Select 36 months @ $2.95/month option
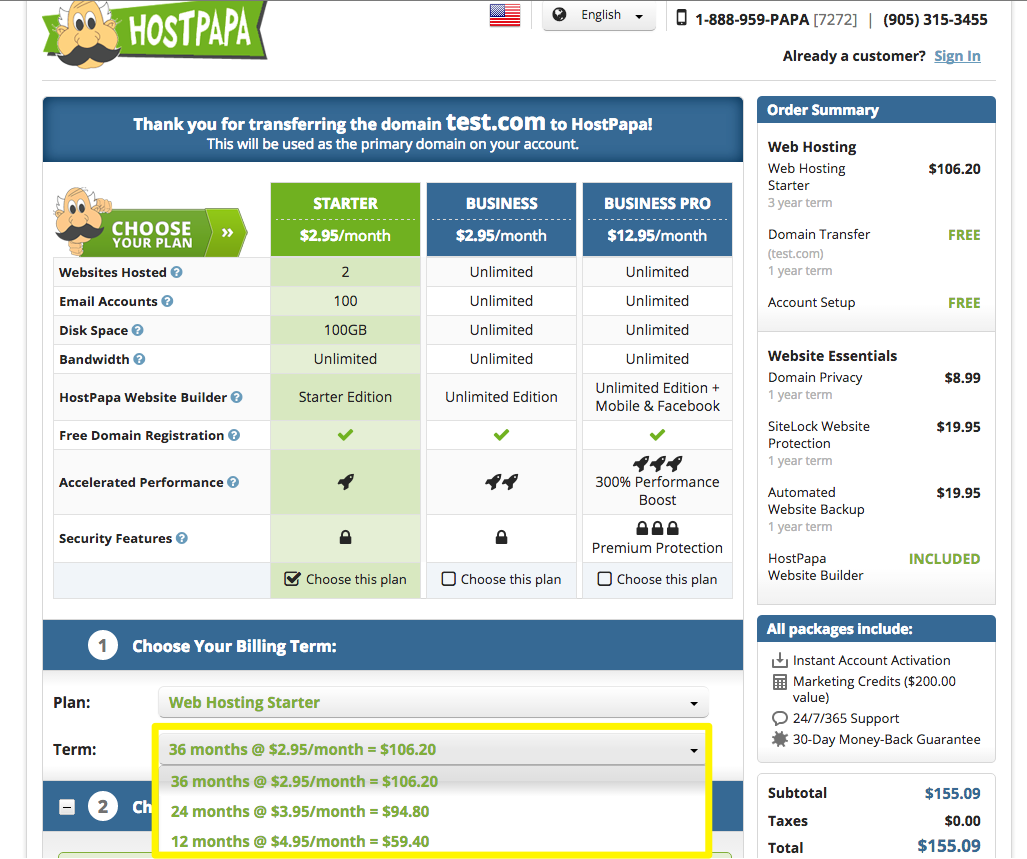Viewport: 1027px width, 859px height. pyautogui.click(x=432, y=781)
